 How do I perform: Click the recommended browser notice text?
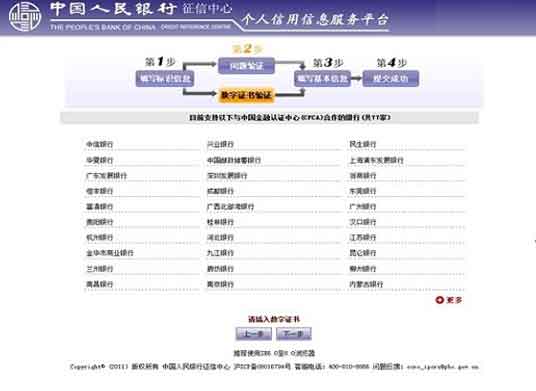274,353
